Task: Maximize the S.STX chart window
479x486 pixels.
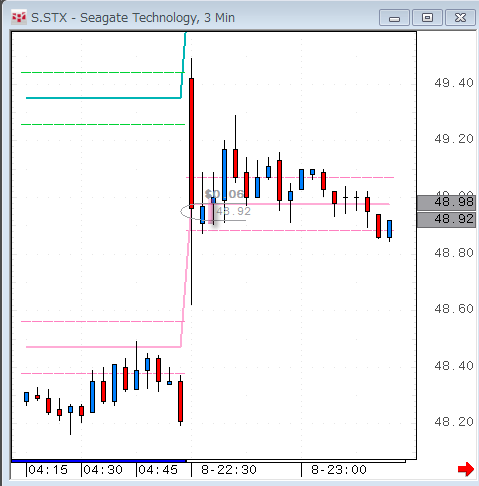Action: pyautogui.click(x=427, y=18)
